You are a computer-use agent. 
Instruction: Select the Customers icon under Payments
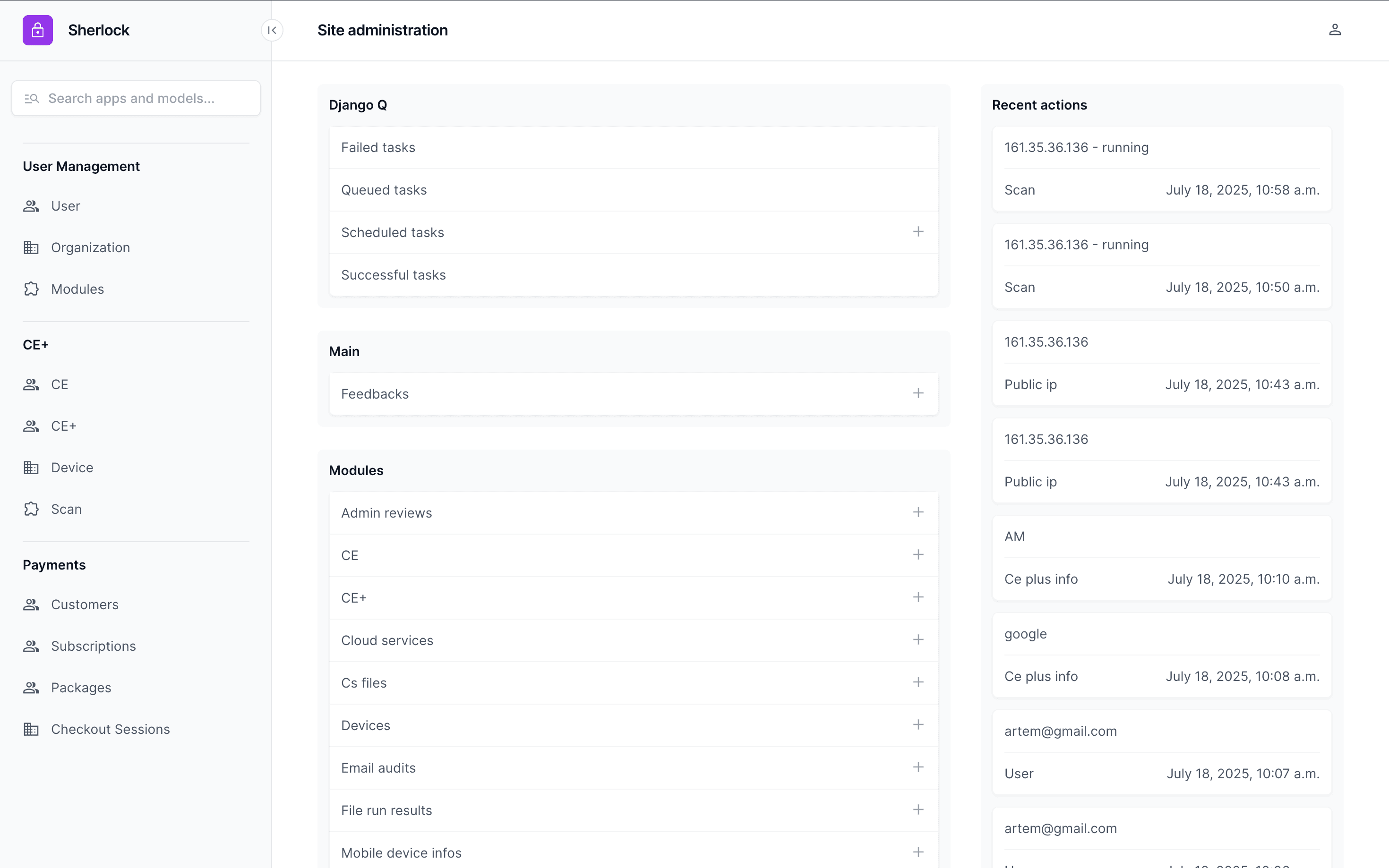point(31,604)
